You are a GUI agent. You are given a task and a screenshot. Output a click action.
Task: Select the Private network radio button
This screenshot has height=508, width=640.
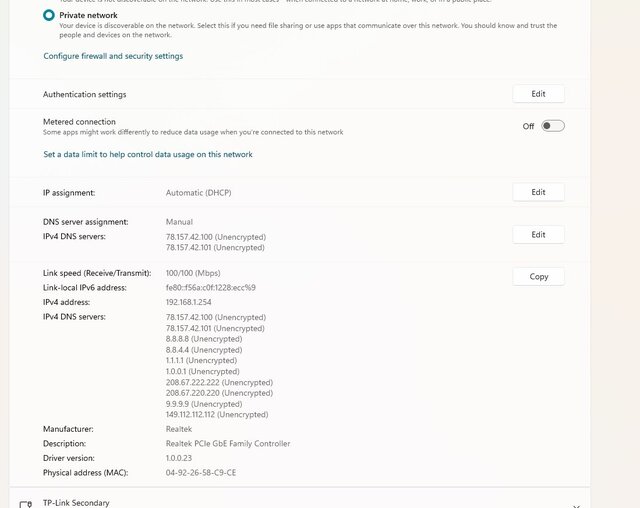49,16
